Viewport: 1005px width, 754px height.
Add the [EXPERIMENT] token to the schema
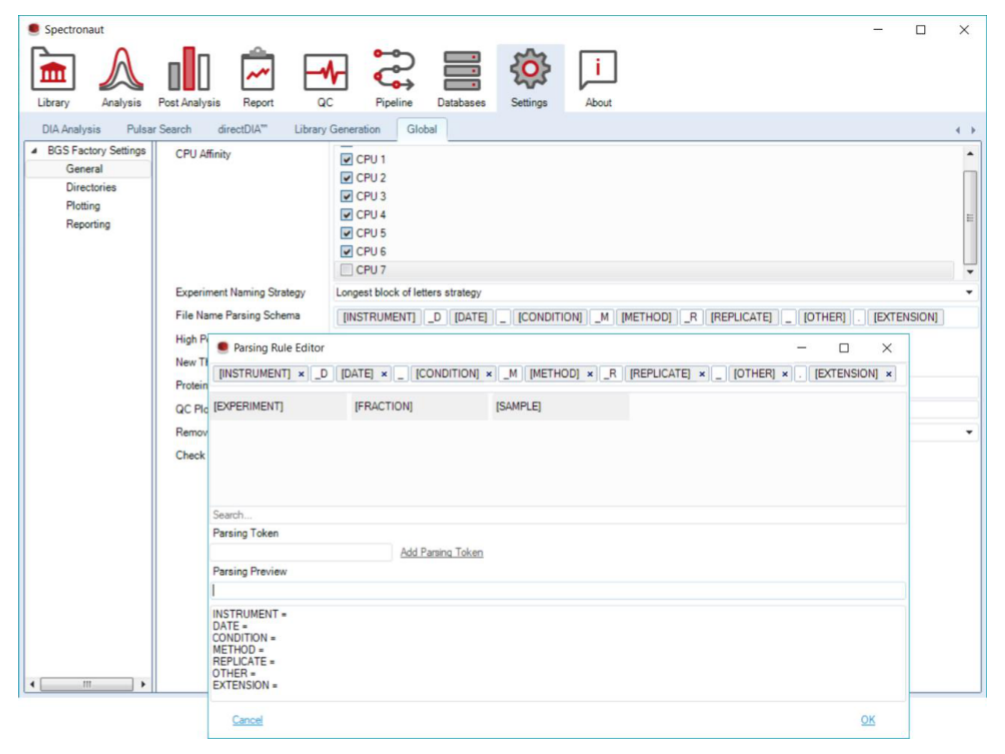click(278, 406)
